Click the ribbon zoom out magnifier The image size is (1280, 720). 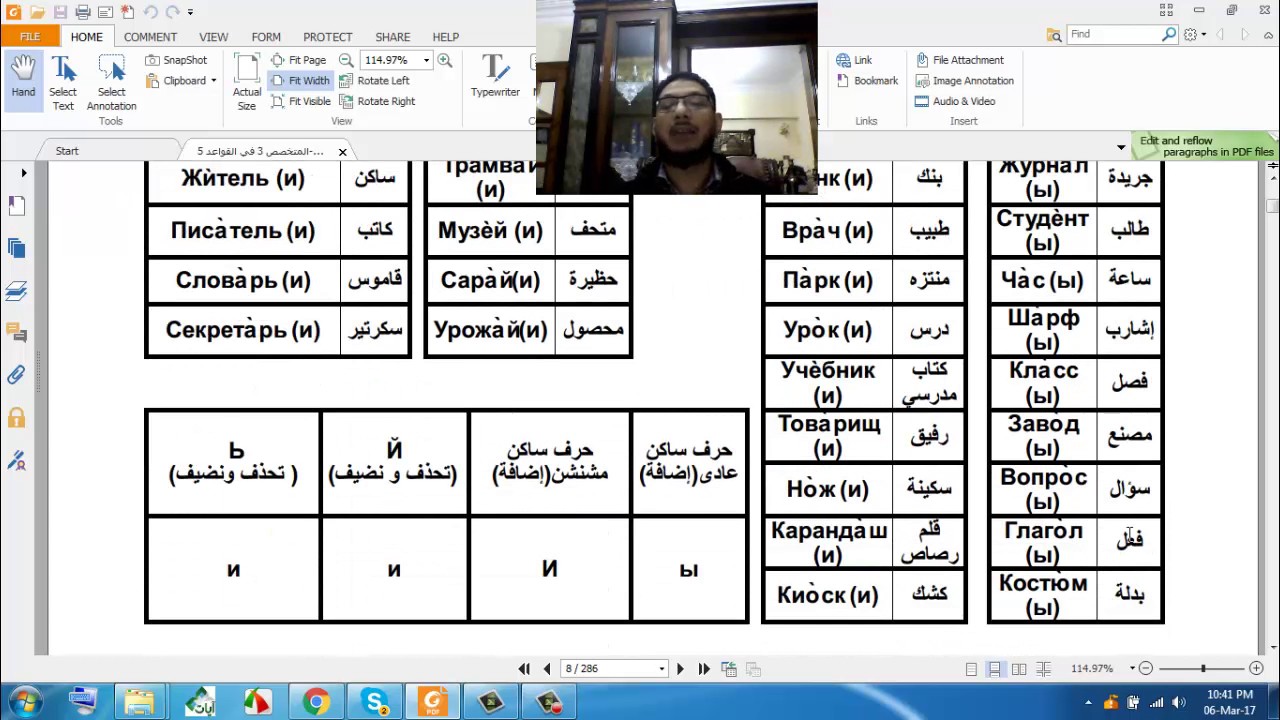[x=346, y=60]
